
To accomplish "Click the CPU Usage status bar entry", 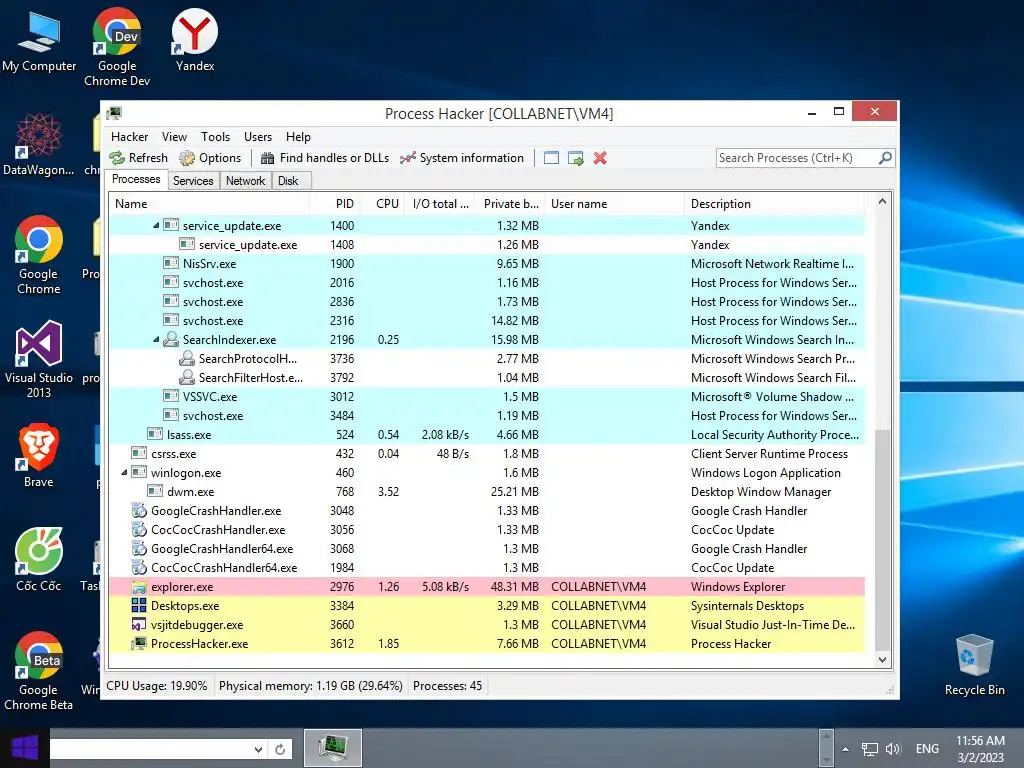I will click(x=157, y=686).
